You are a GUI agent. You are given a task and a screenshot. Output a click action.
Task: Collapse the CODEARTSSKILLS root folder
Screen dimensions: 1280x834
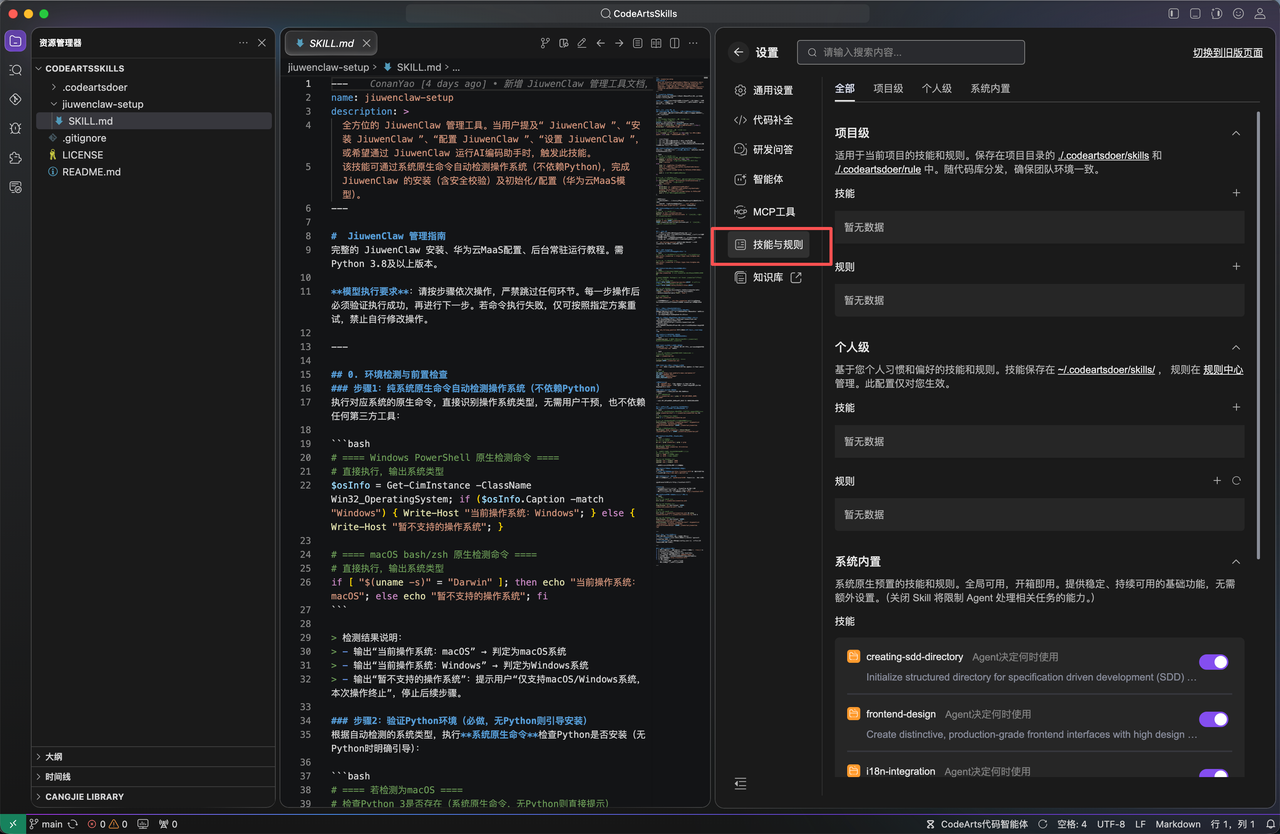[153, 69]
